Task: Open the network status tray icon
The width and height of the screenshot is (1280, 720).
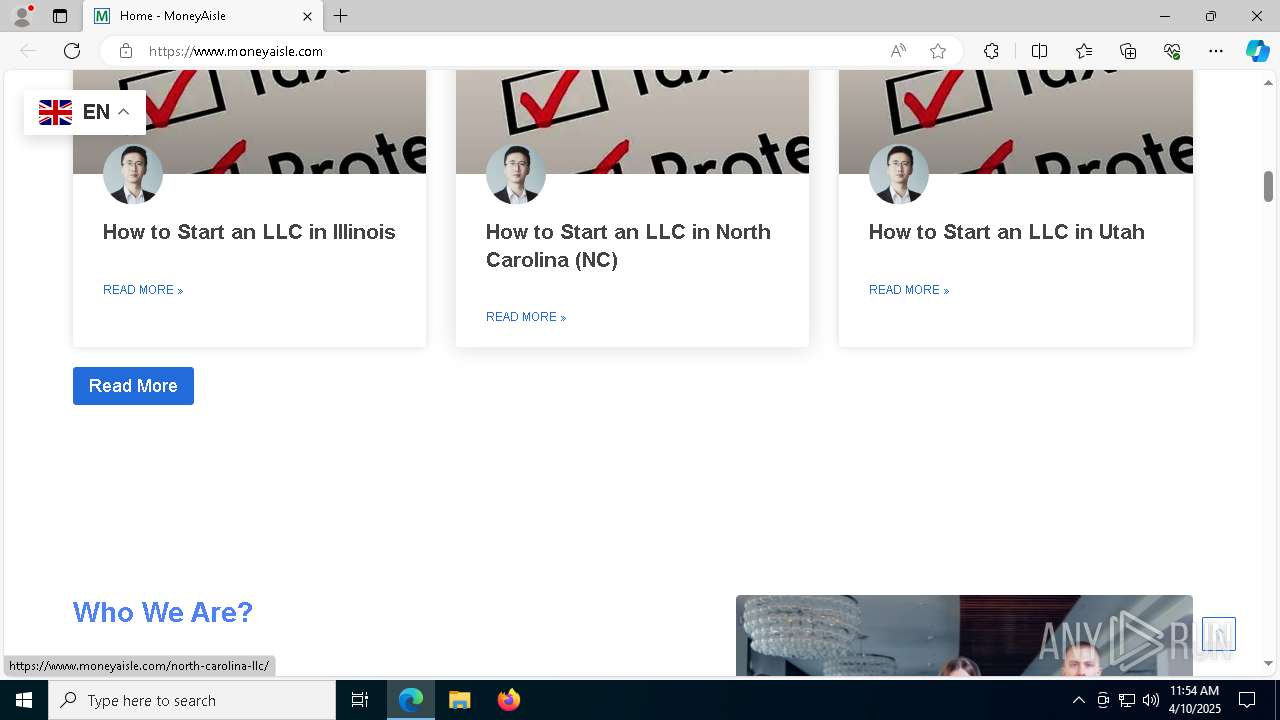Action: tap(1127, 700)
